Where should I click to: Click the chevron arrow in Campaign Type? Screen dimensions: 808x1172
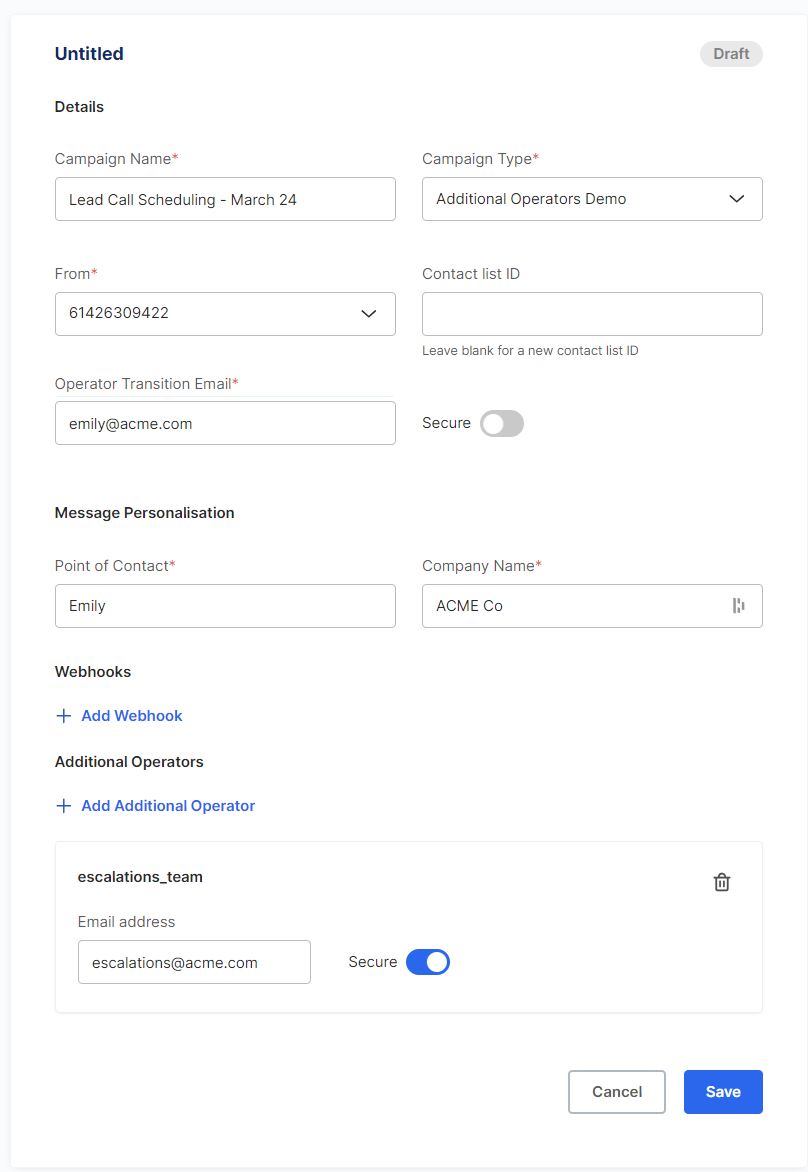coord(736,199)
